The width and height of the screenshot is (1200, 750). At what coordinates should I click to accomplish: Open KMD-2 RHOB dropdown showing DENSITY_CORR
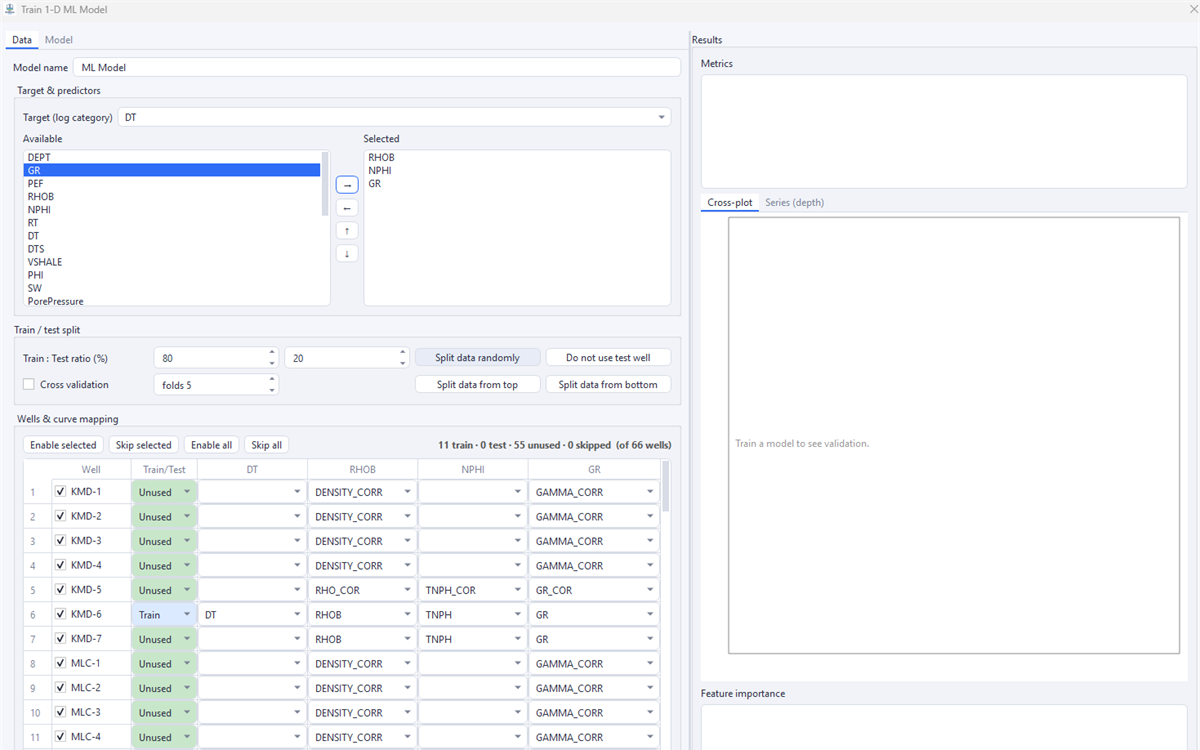pos(362,517)
